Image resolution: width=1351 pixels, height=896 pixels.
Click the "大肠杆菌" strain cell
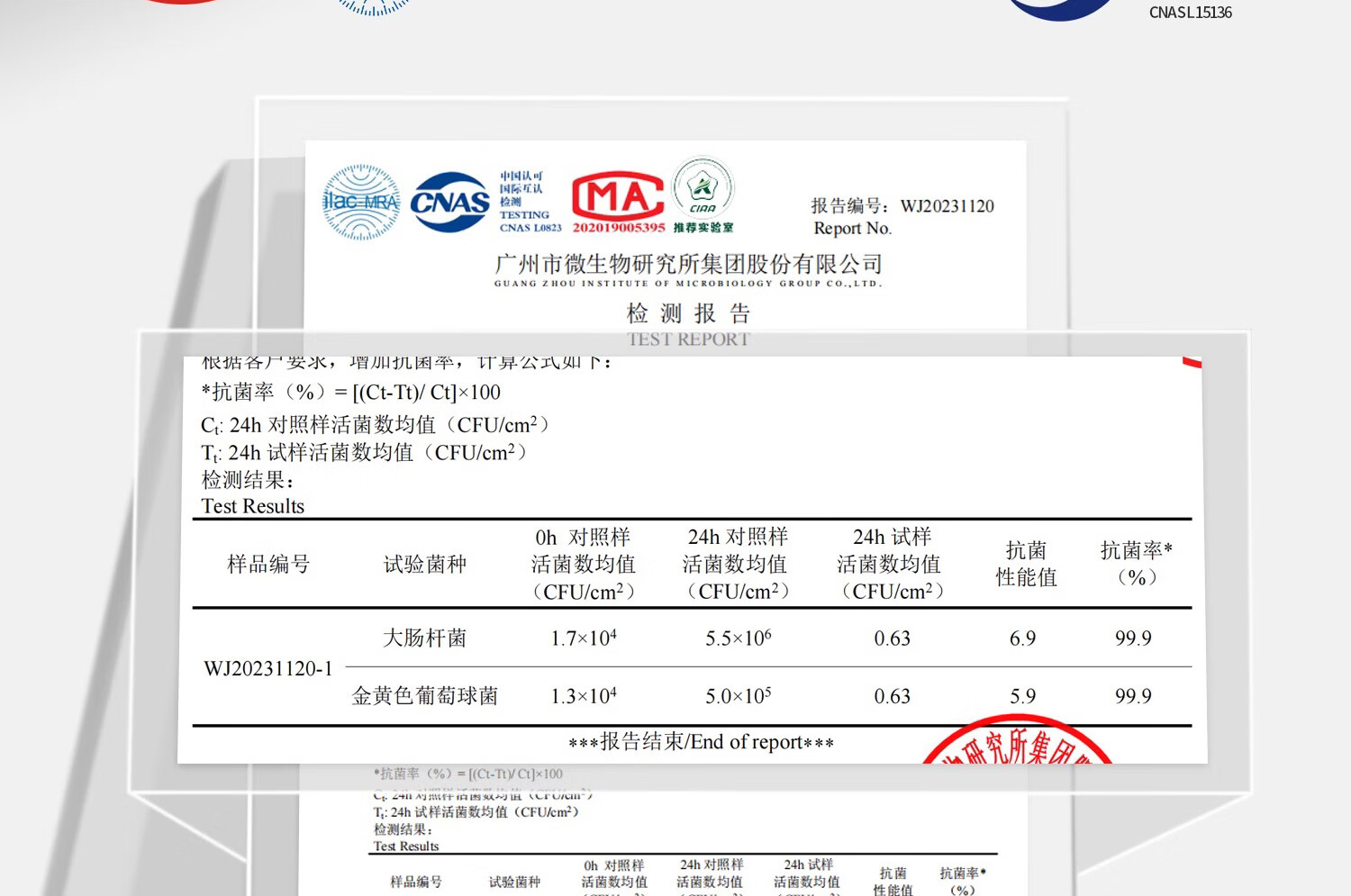[425, 638]
